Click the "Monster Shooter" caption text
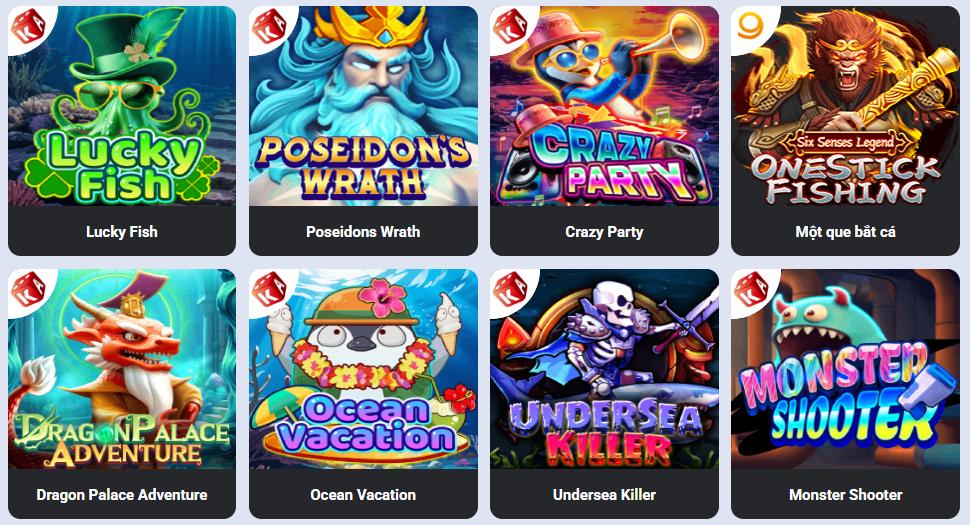 845,495
